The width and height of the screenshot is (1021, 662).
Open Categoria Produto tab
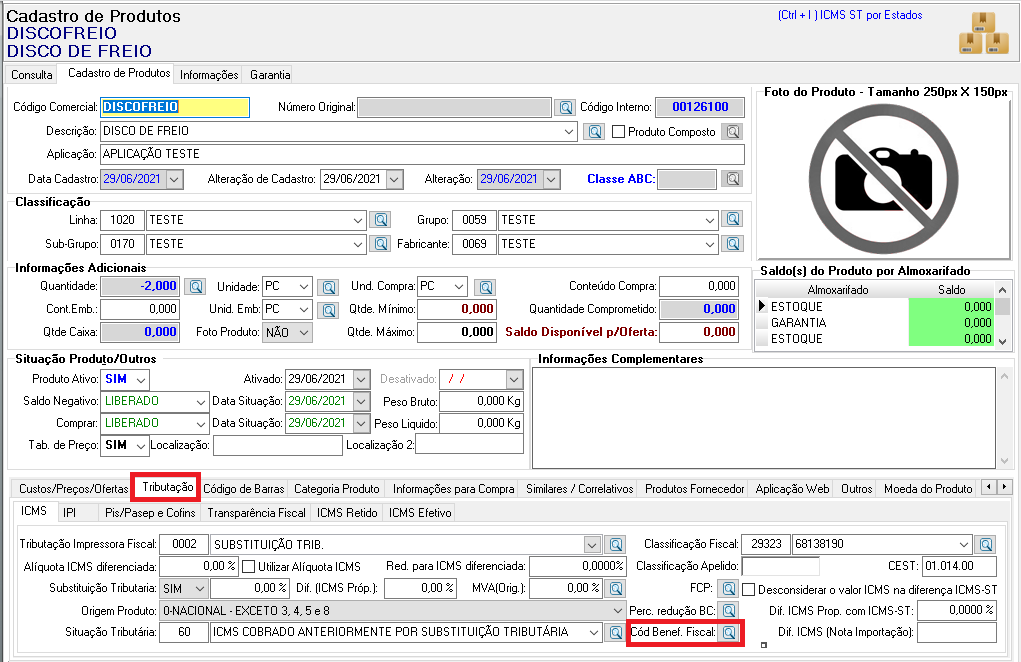[x=337, y=489]
